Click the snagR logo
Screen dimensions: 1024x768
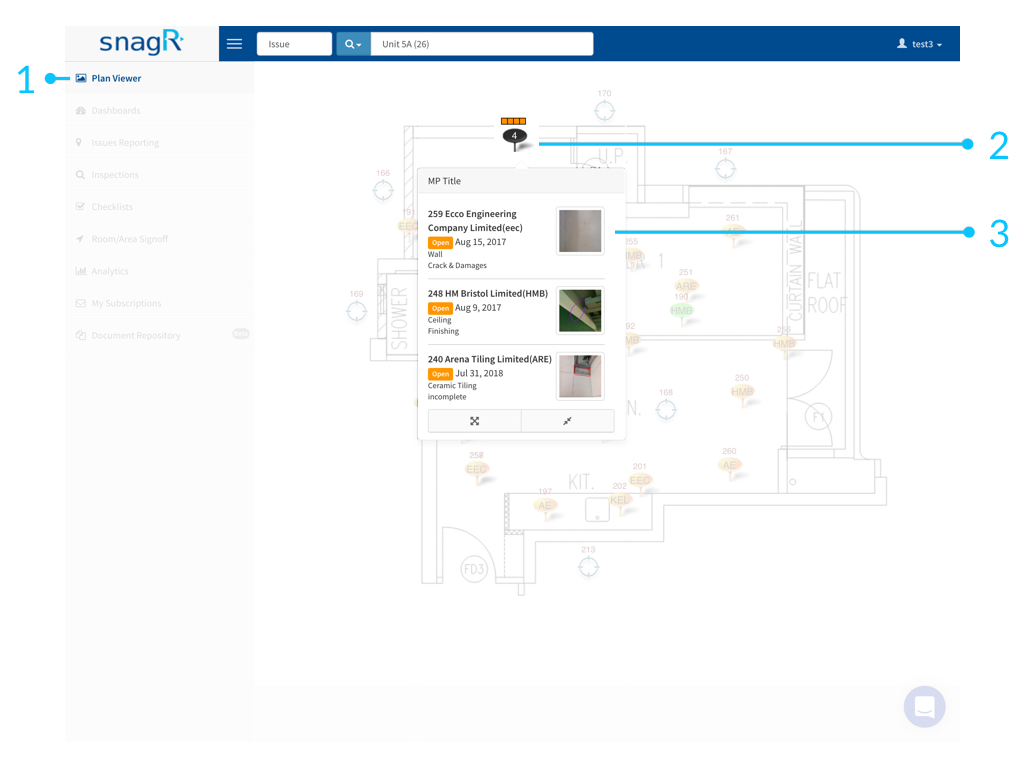[142, 42]
